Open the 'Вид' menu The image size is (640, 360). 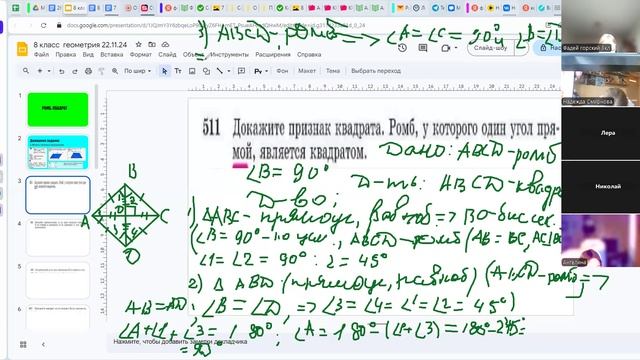point(88,54)
